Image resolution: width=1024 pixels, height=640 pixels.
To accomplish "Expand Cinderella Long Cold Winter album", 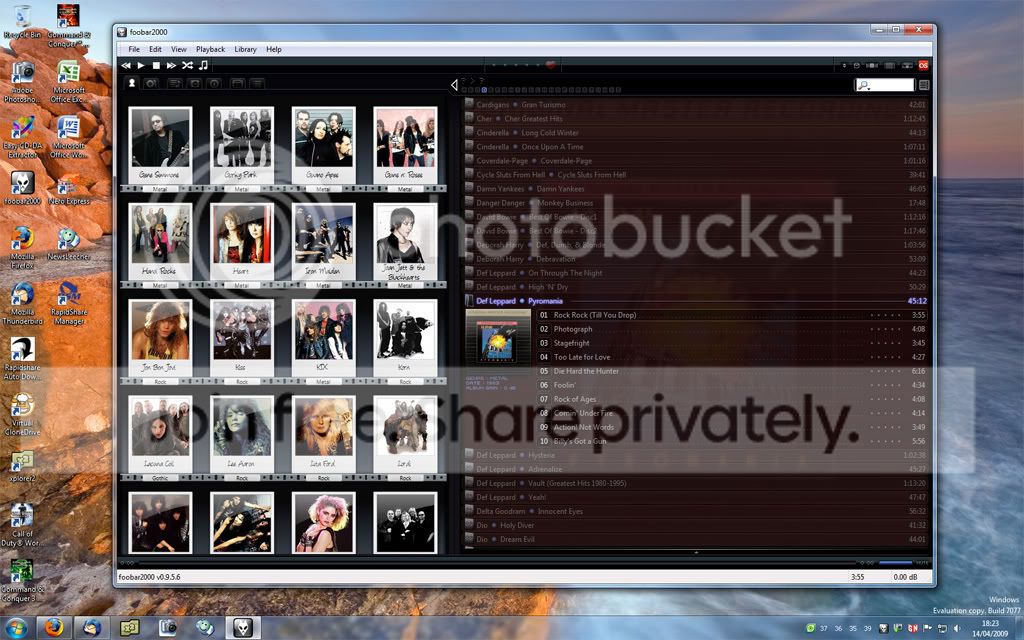I will coord(696,133).
